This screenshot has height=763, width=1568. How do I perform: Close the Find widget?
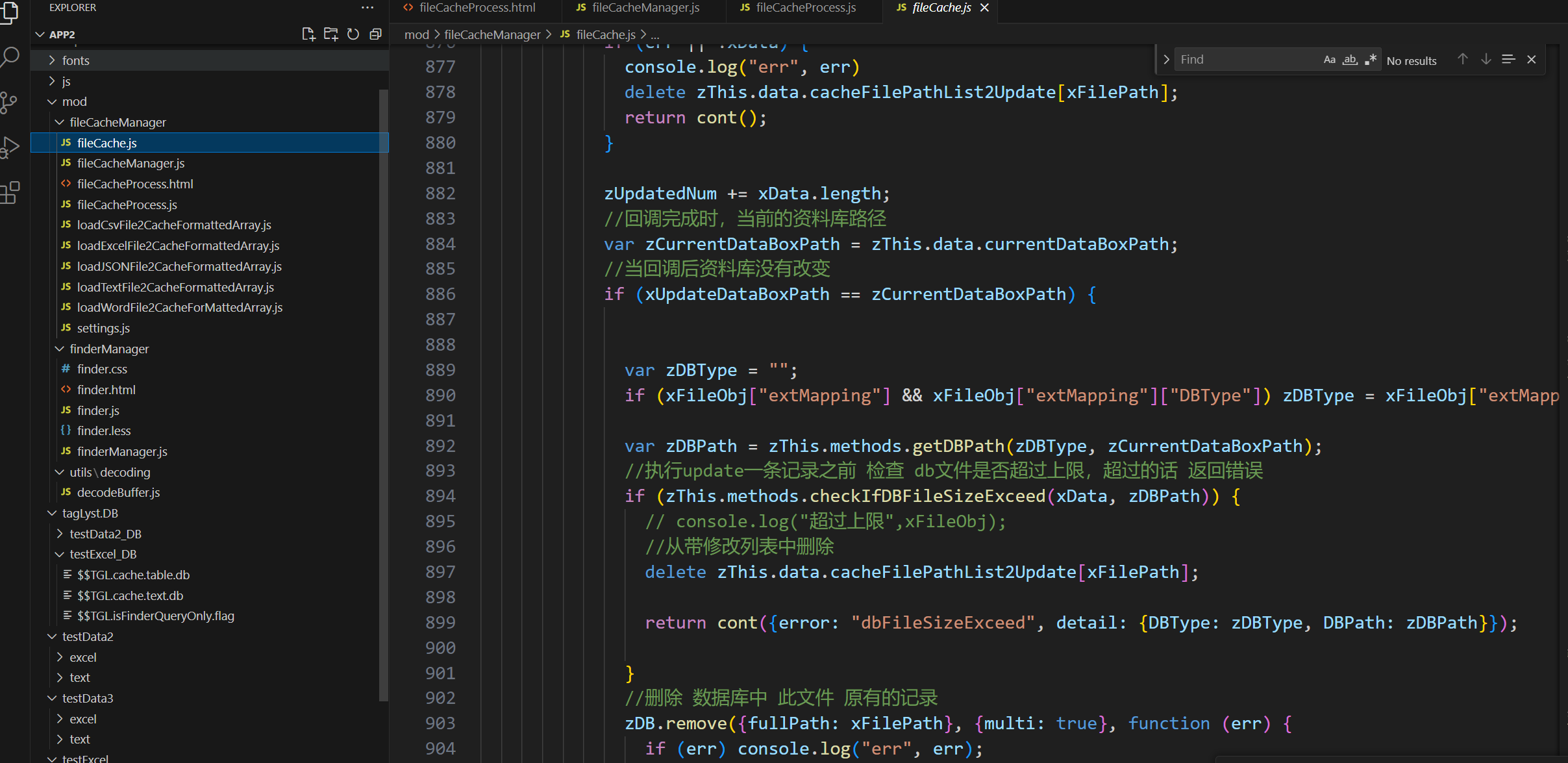[1532, 59]
